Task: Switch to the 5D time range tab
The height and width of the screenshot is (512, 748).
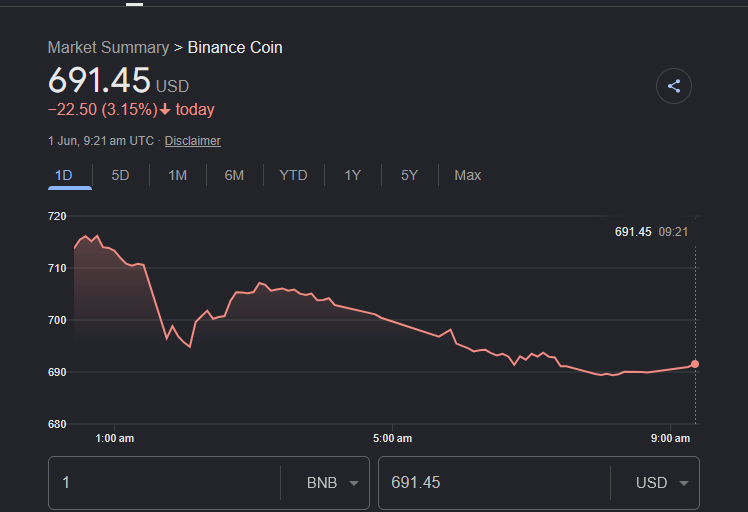Action: (120, 175)
